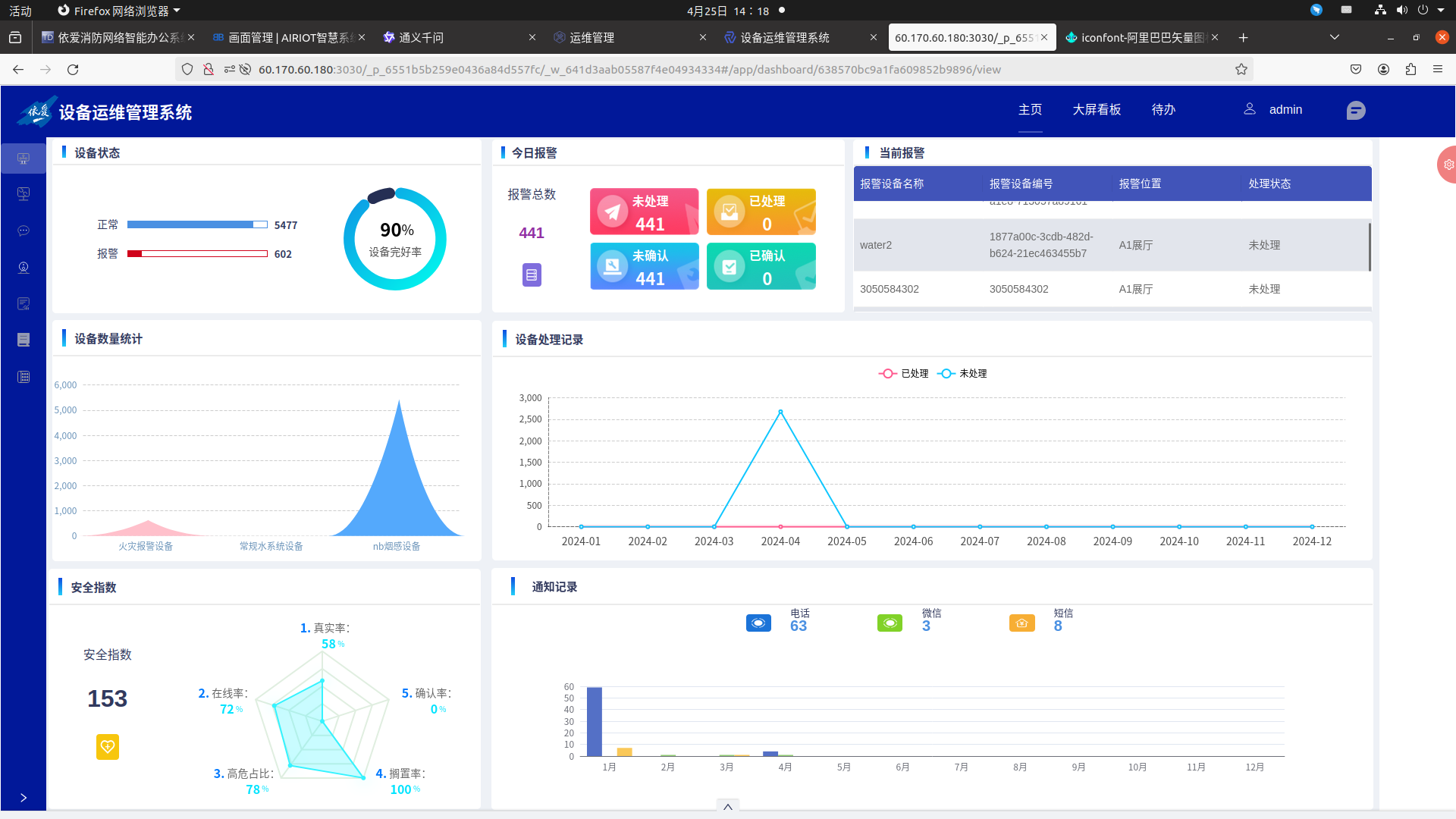Viewport: 1456px width, 819px height.
Task: Click the current alarm table scrollbar
Action: (x=1370, y=247)
